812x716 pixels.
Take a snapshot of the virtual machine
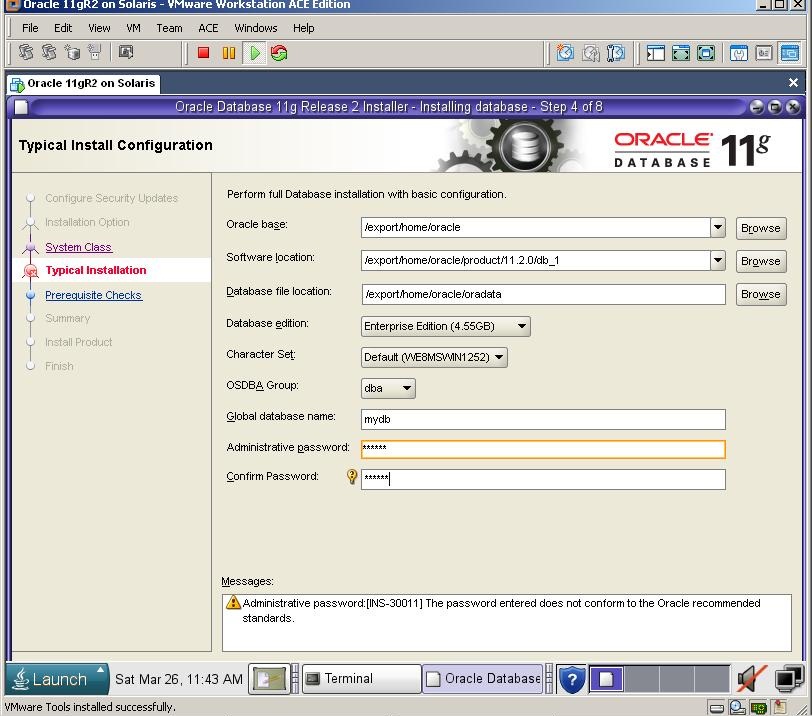click(x=565, y=53)
